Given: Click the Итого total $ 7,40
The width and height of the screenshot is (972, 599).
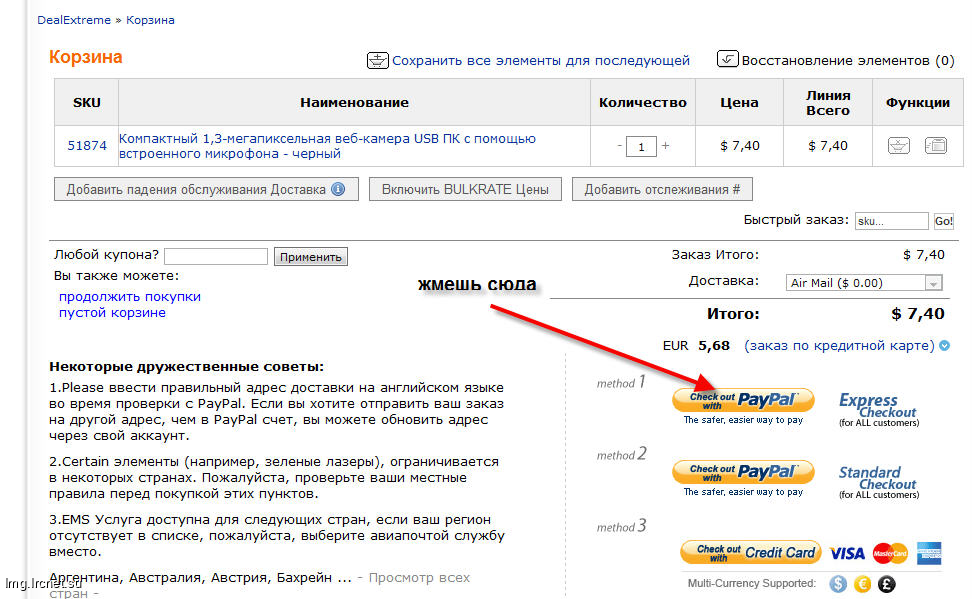Looking at the screenshot, I should pyautogui.click(x=917, y=314).
